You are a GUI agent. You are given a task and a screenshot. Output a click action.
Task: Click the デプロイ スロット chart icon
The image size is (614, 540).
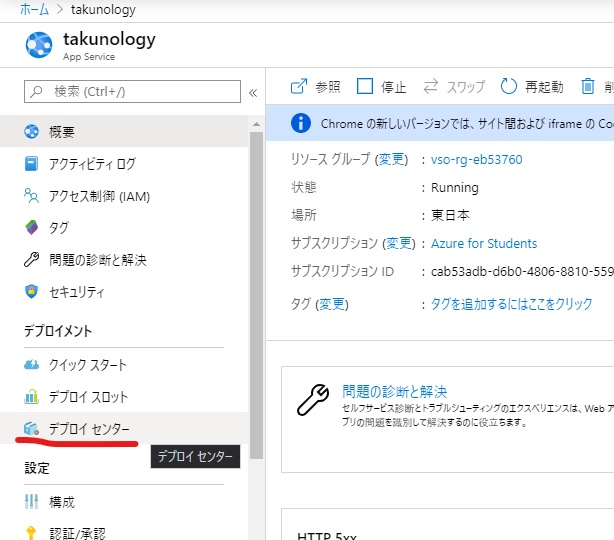coord(31,396)
